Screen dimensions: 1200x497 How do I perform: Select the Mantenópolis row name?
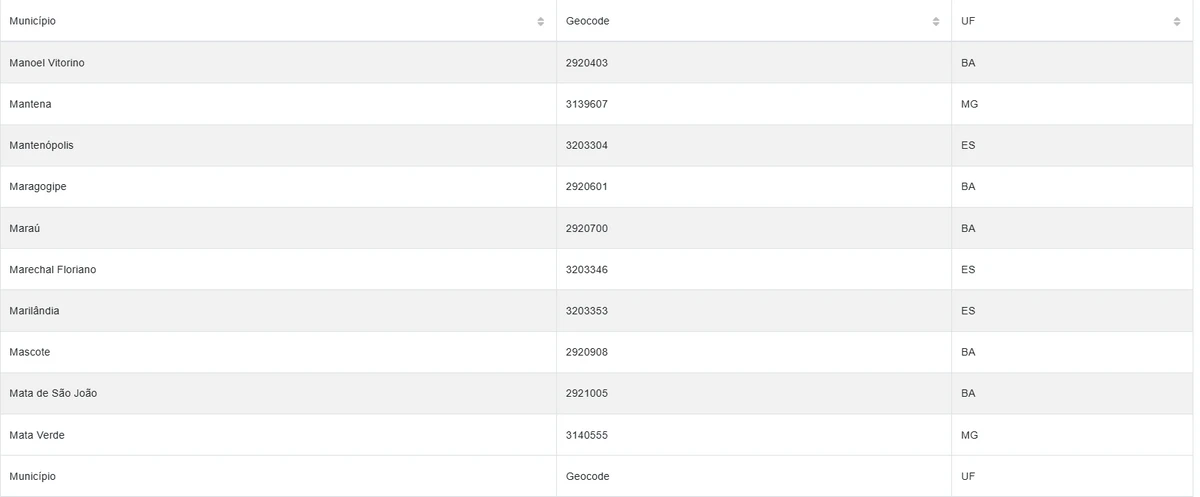click(41, 145)
